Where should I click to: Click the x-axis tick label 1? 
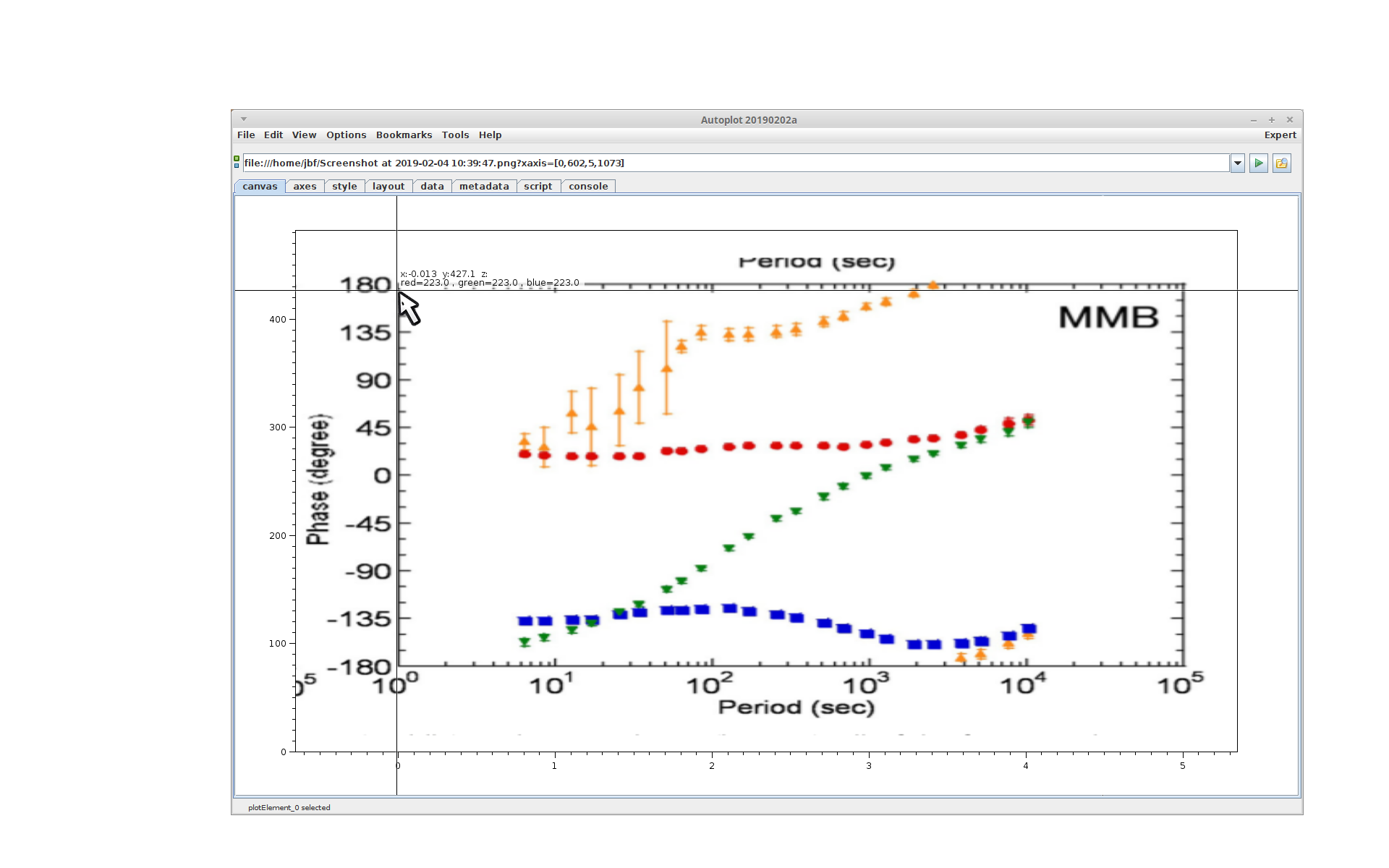click(554, 766)
